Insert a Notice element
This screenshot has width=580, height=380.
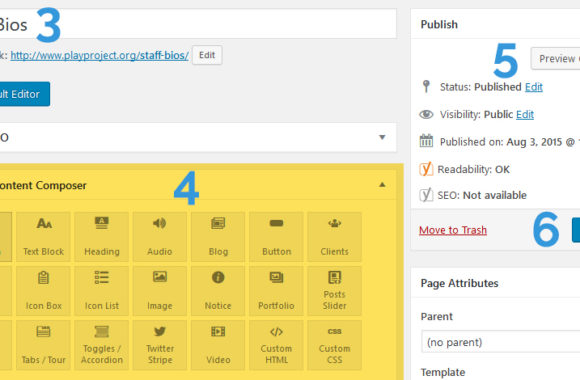pyautogui.click(x=218, y=291)
